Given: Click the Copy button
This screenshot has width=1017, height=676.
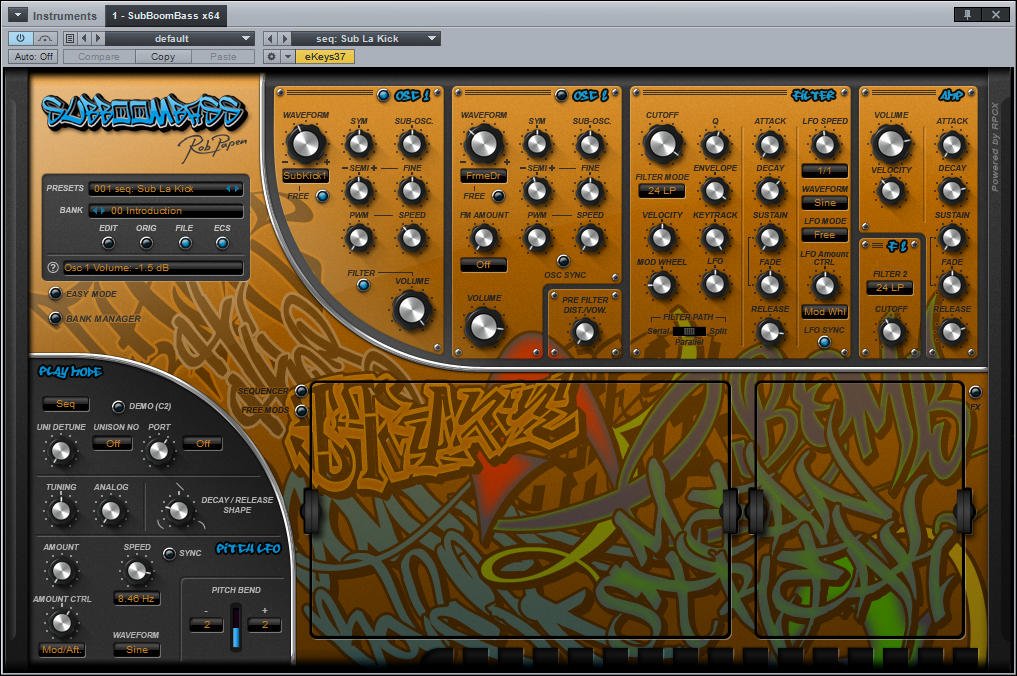Looking at the screenshot, I should click(x=163, y=56).
